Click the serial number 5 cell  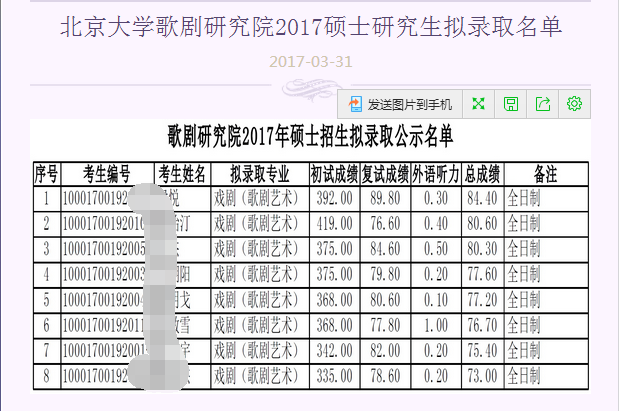(x=47, y=300)
